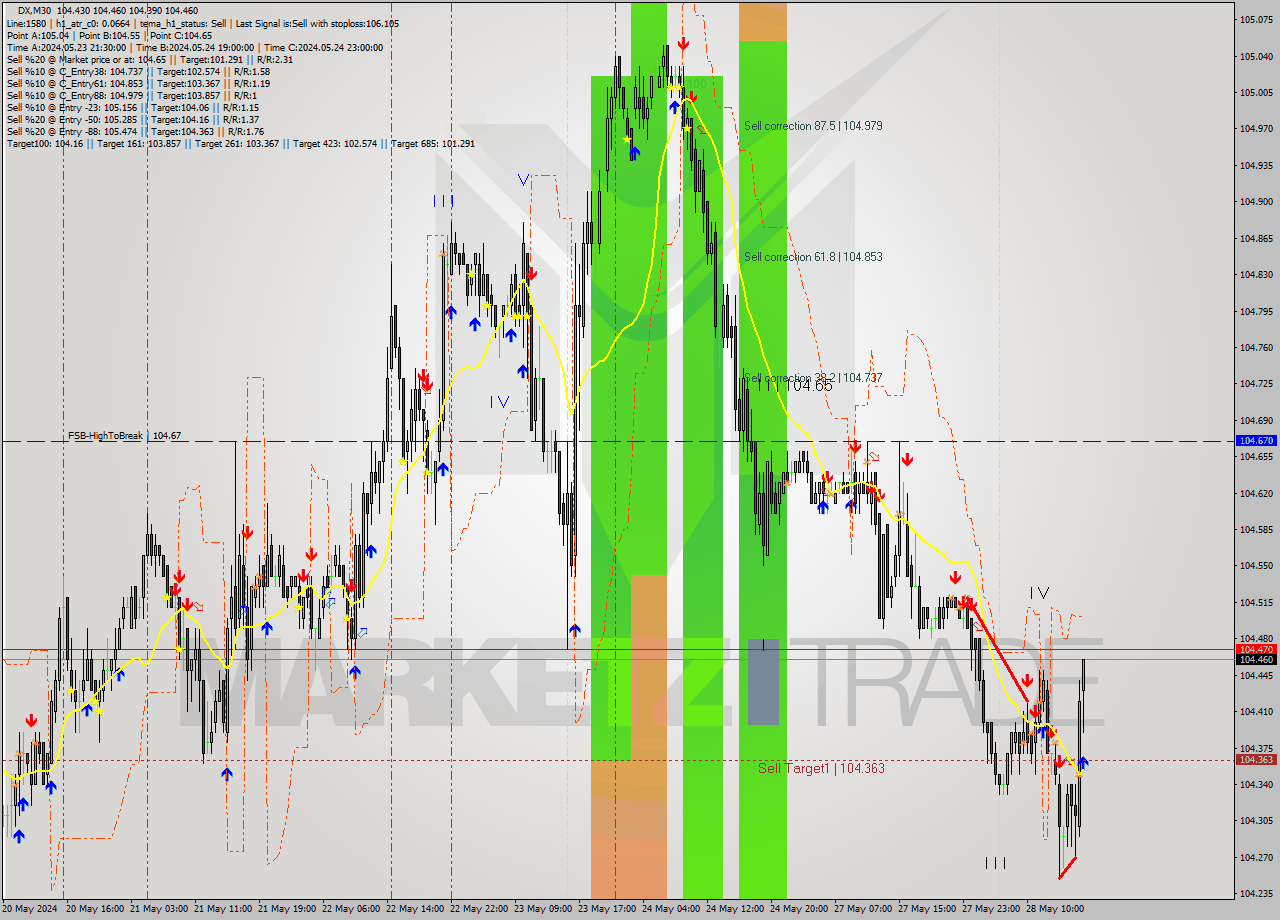The image size is (1280, 920).
Task: Click the 'Sell Target1 | 104.363' label
Action: point(821,768)
